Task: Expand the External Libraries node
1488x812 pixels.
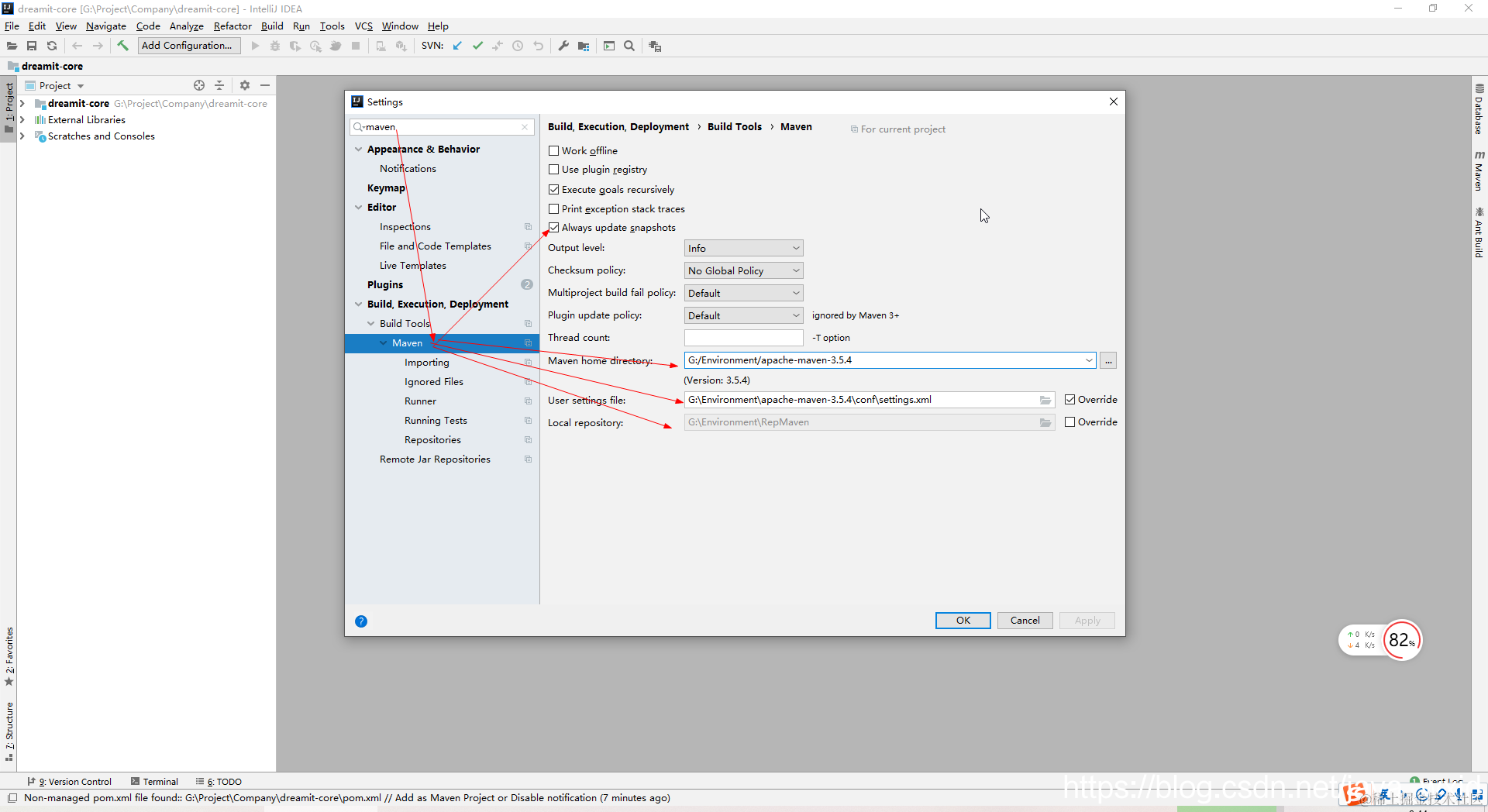Action: tap(22, 120)
